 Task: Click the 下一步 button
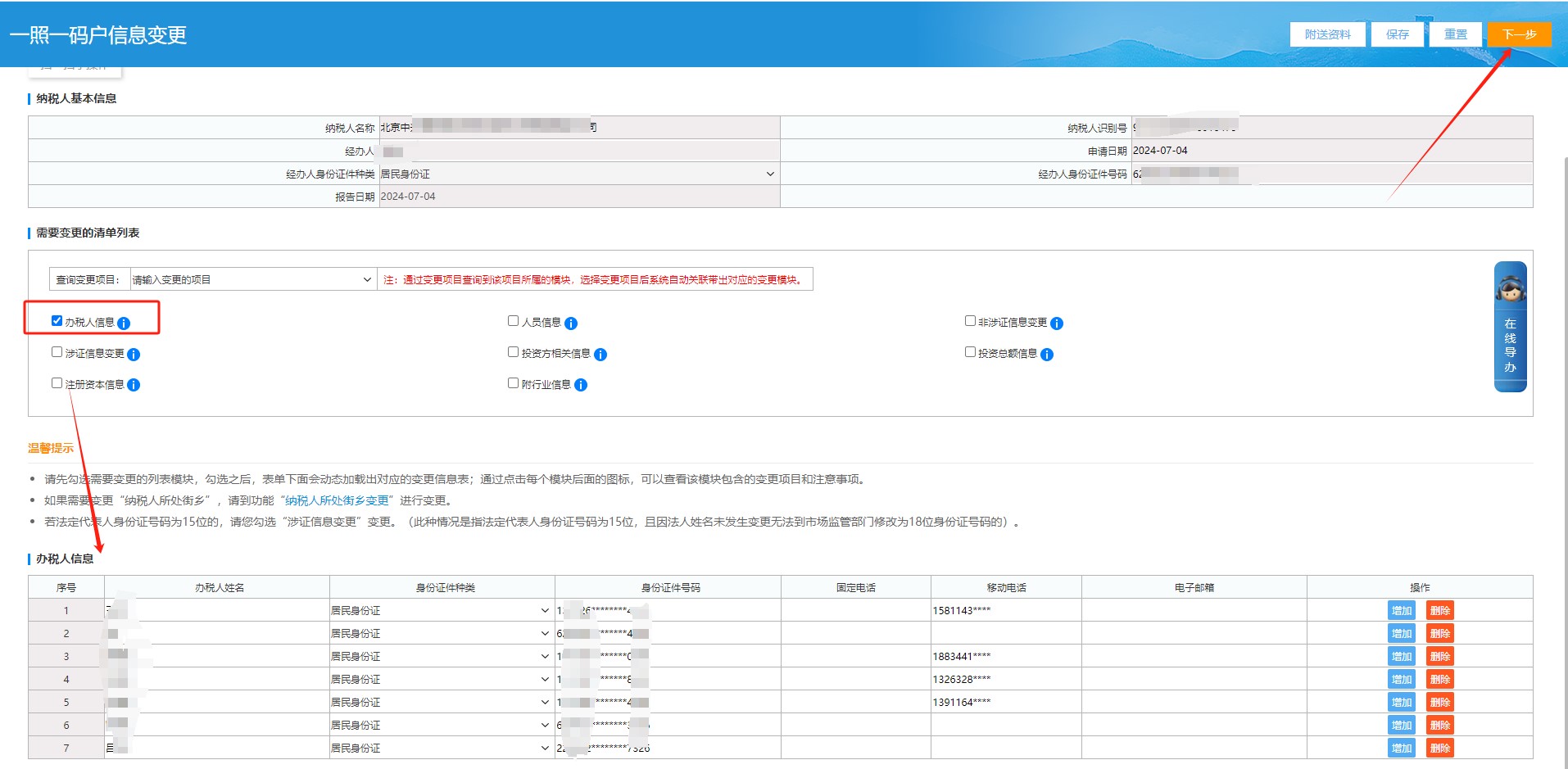[x=1520, y=34]
